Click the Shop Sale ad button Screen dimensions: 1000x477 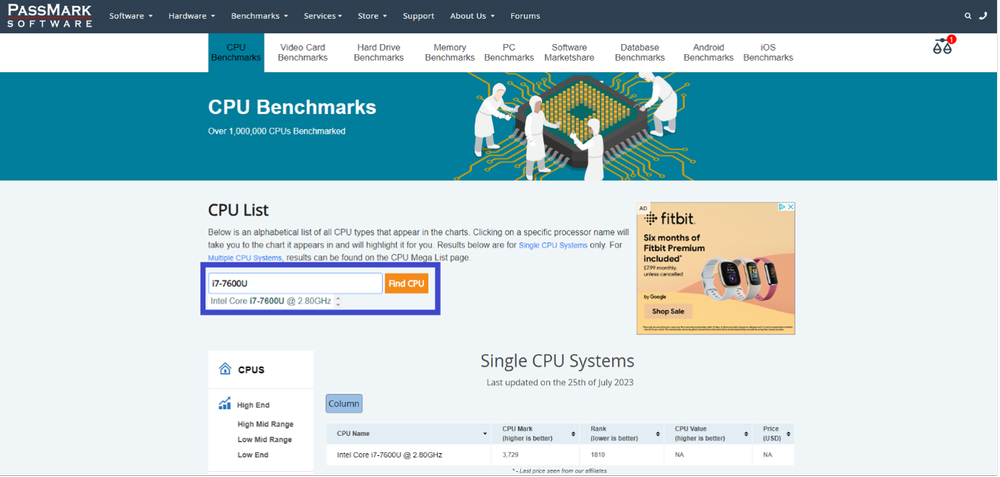668,311
